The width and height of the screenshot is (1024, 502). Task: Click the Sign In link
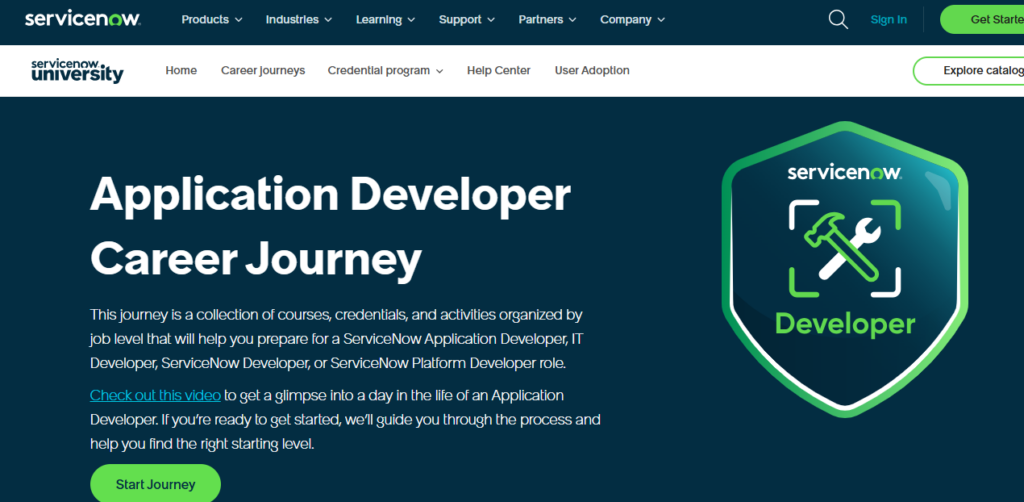click(888, 19)
